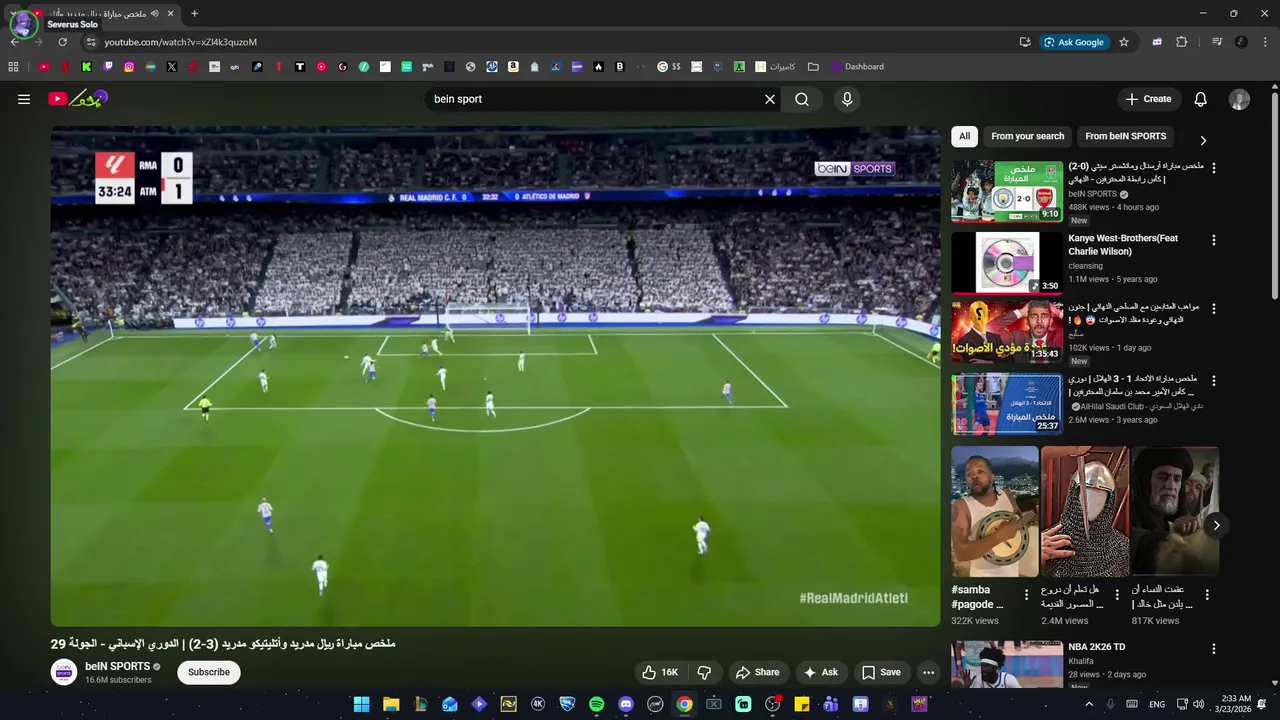Open the YouTube bookmark in bookmarks bar
Viewport: 1280px width, 720px height.
[44, 67]
